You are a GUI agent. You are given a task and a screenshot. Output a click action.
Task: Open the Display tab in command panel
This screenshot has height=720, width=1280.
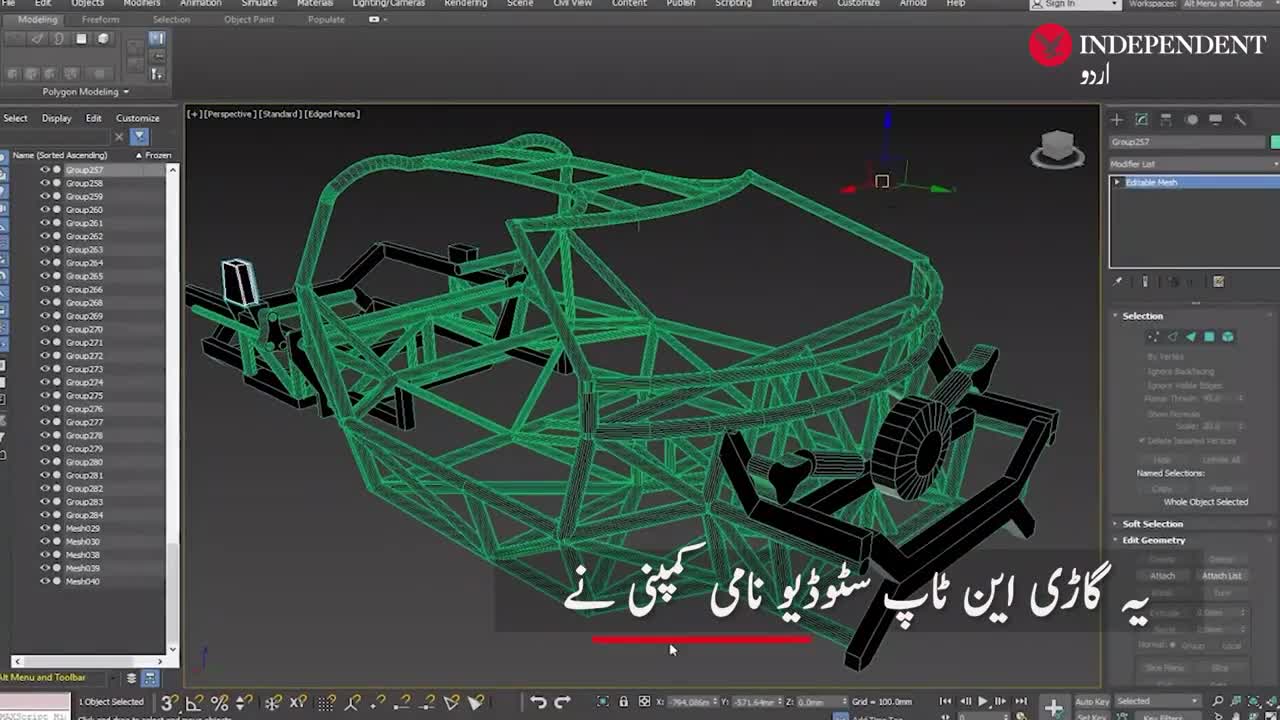[1215, 119]
